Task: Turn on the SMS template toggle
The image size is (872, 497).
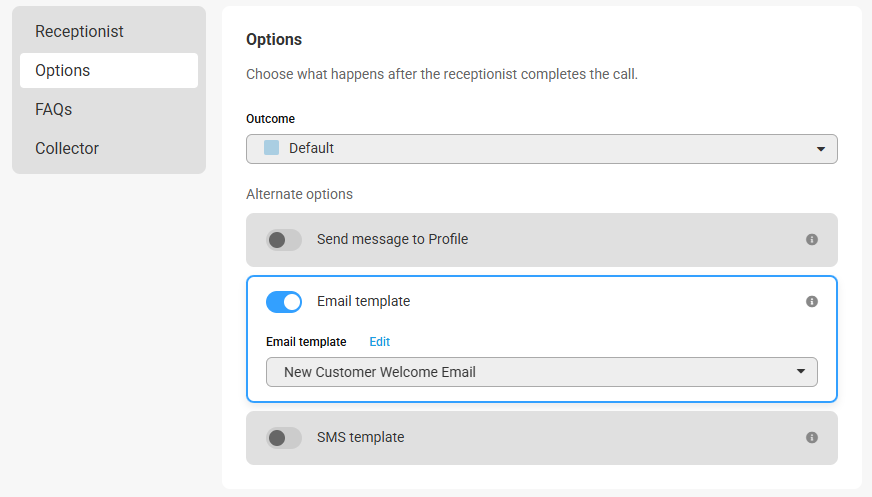Action: pos(284,438)
